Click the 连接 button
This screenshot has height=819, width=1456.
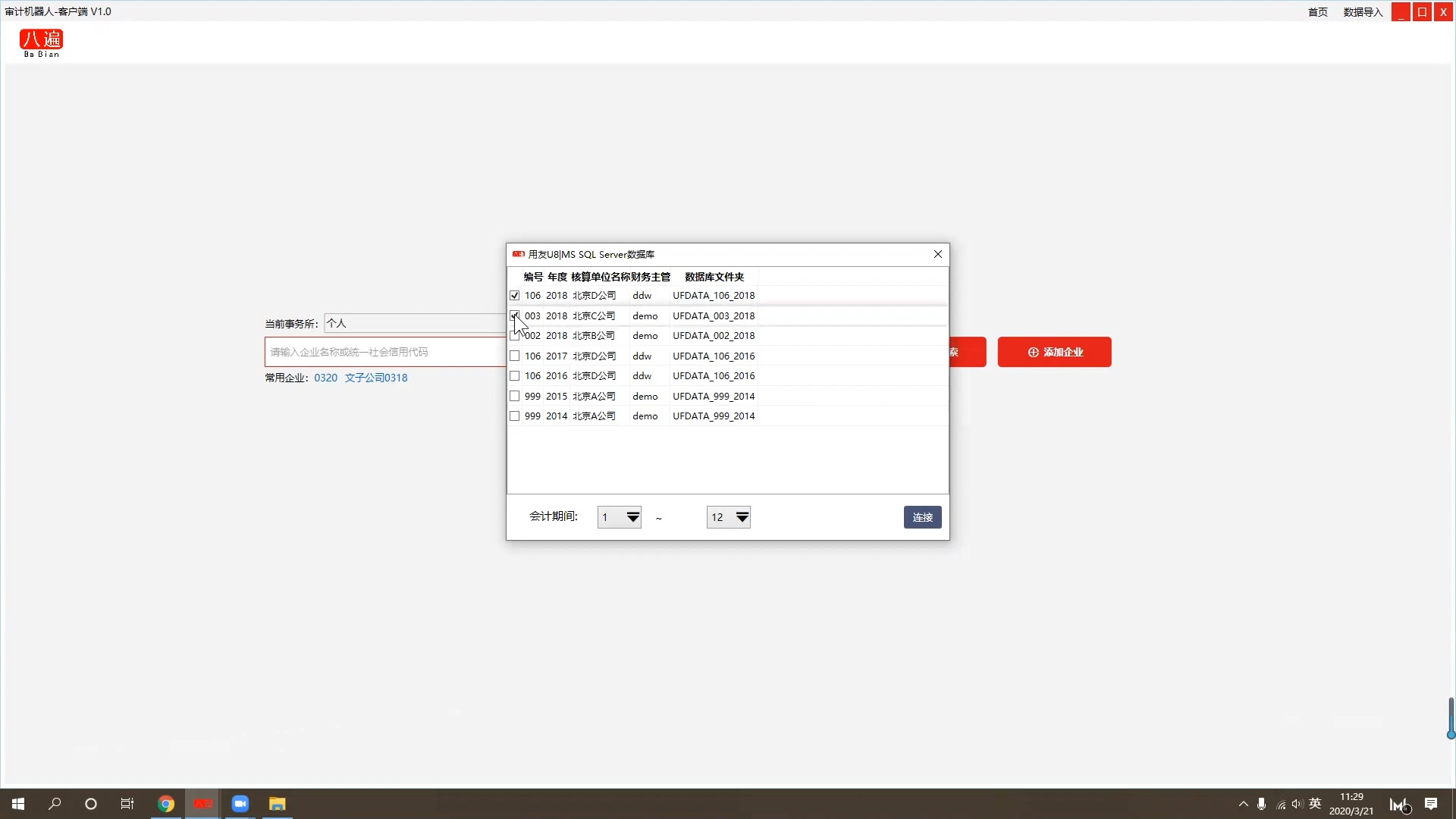923,517
